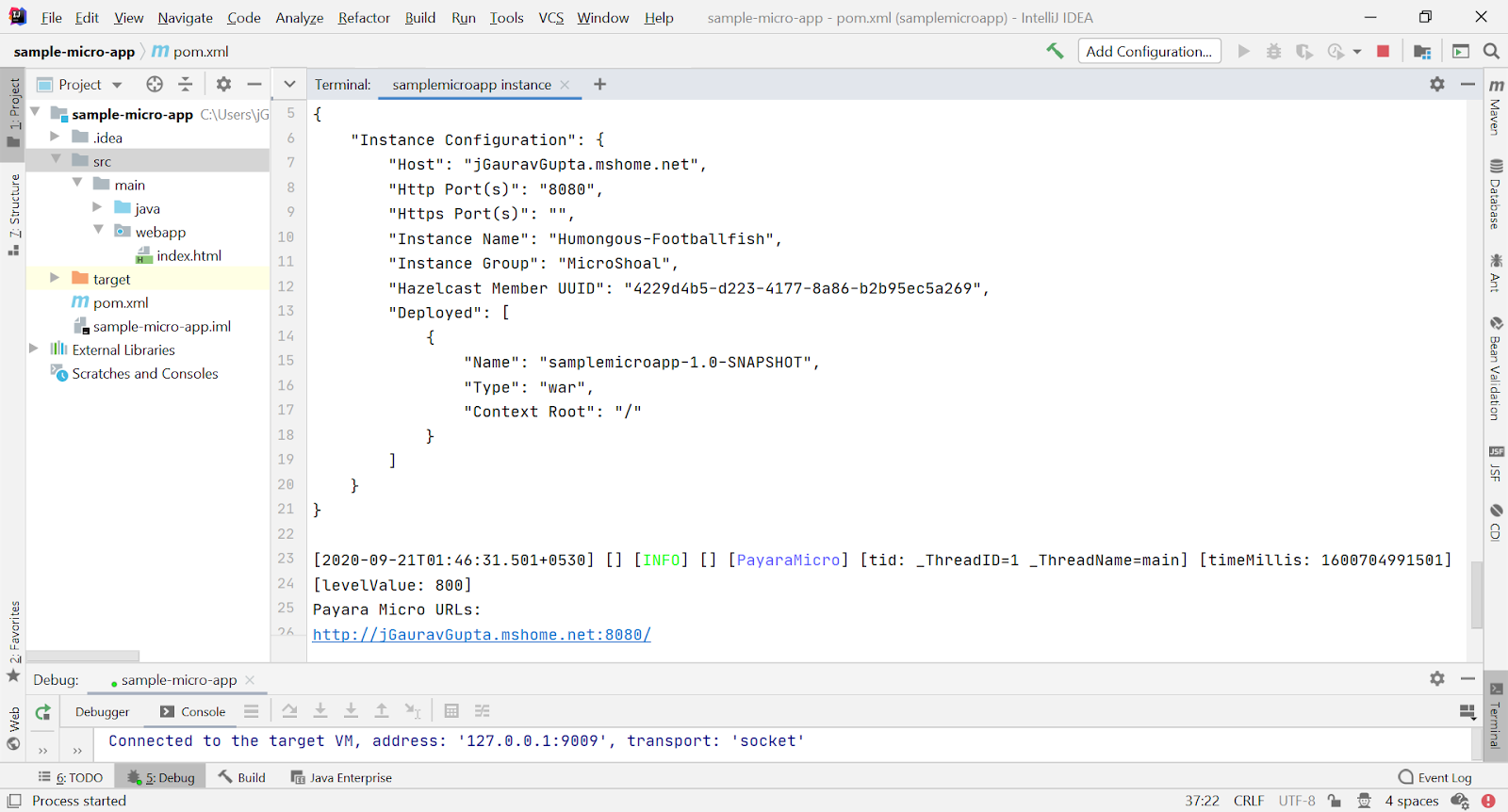Open 6: TODO tool window
Image resolution: width=1508 pixels, height=812 pixels.
tap(71, 777)
